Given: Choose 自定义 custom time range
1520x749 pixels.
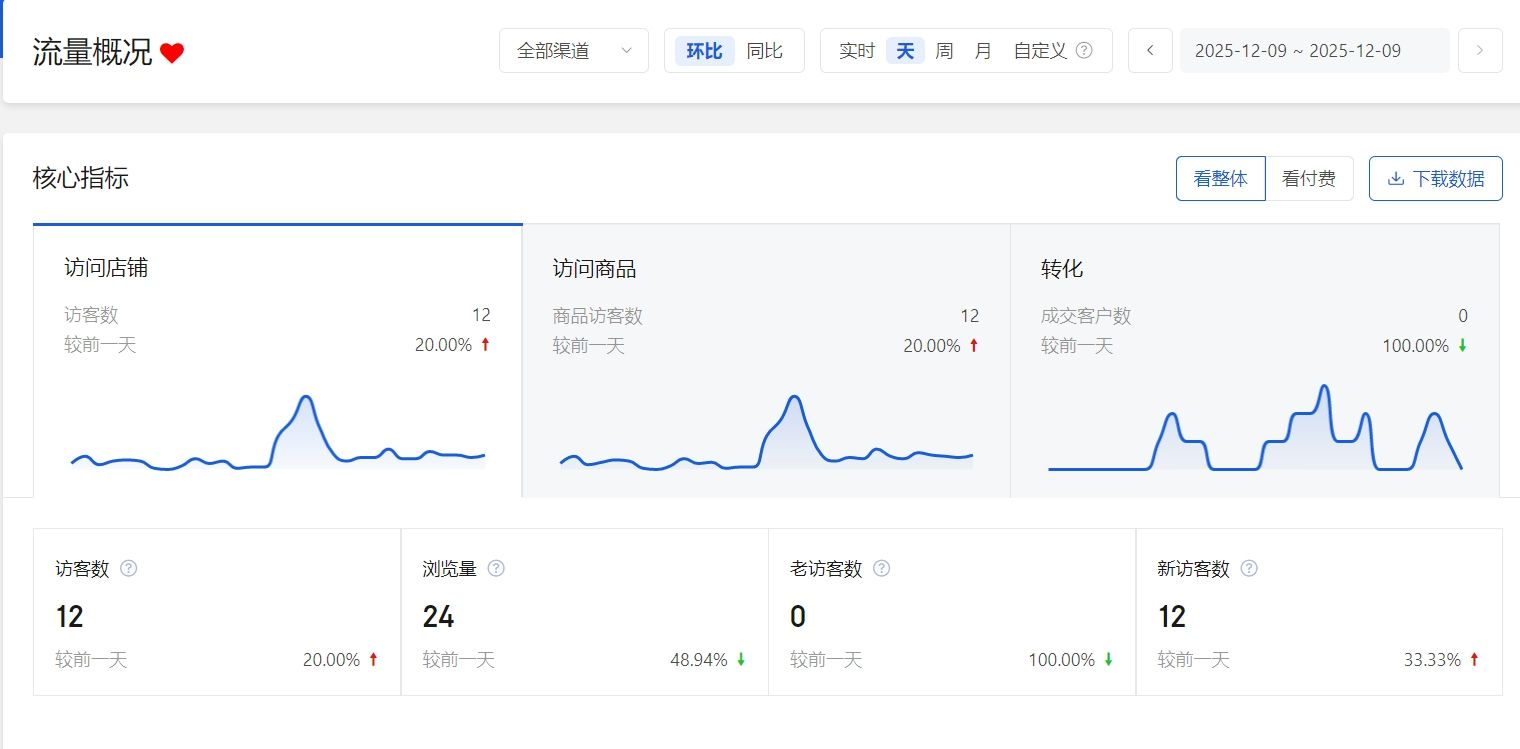Looking at the screenshot, I should (1040, 51).
